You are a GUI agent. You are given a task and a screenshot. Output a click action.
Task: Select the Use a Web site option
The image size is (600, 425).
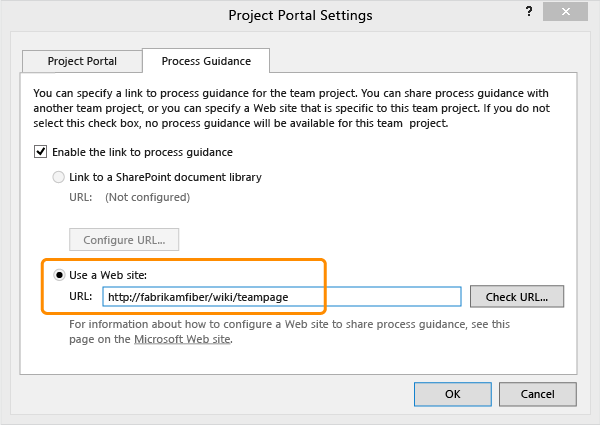click(58, 275)
